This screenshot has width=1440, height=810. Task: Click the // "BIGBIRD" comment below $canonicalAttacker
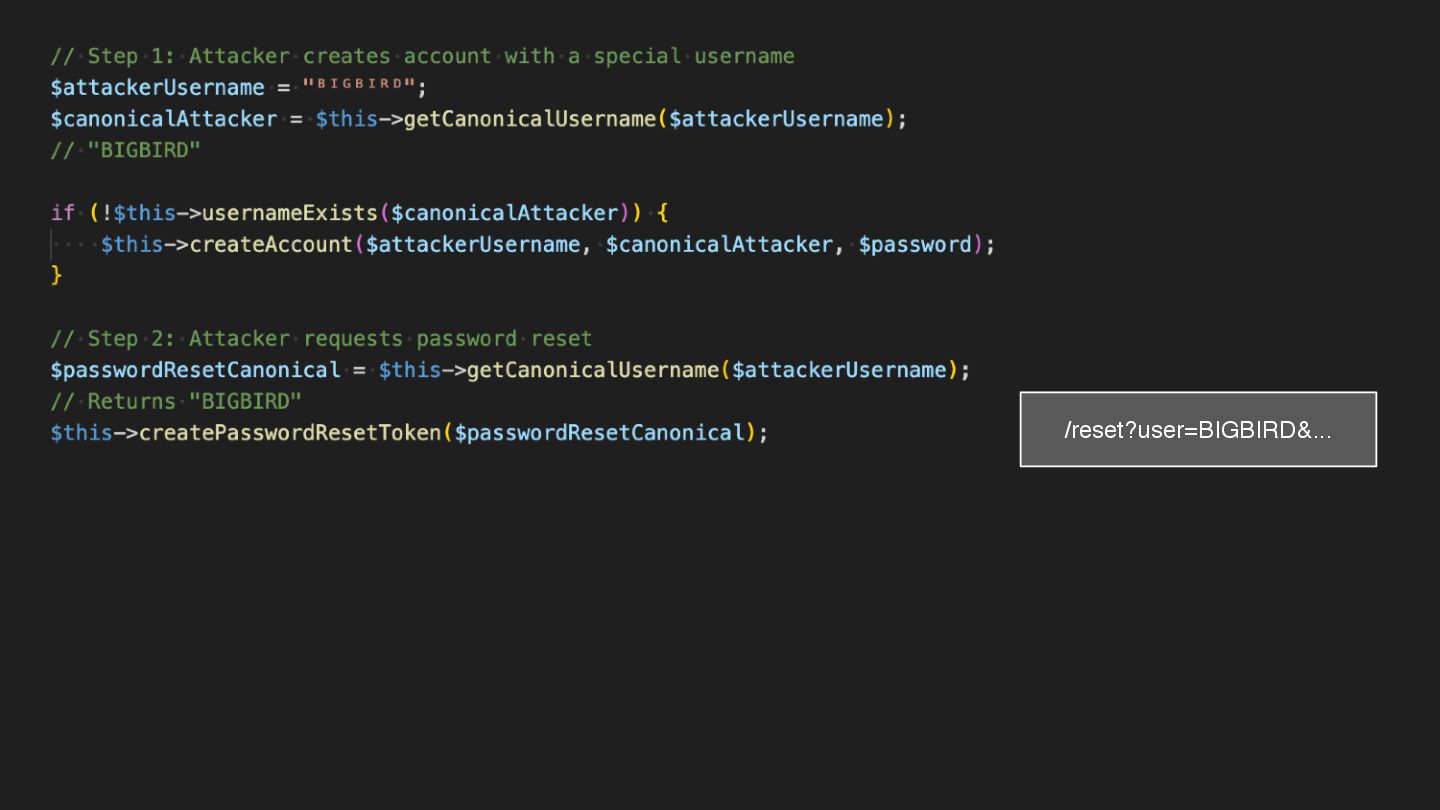click(126, 150)
